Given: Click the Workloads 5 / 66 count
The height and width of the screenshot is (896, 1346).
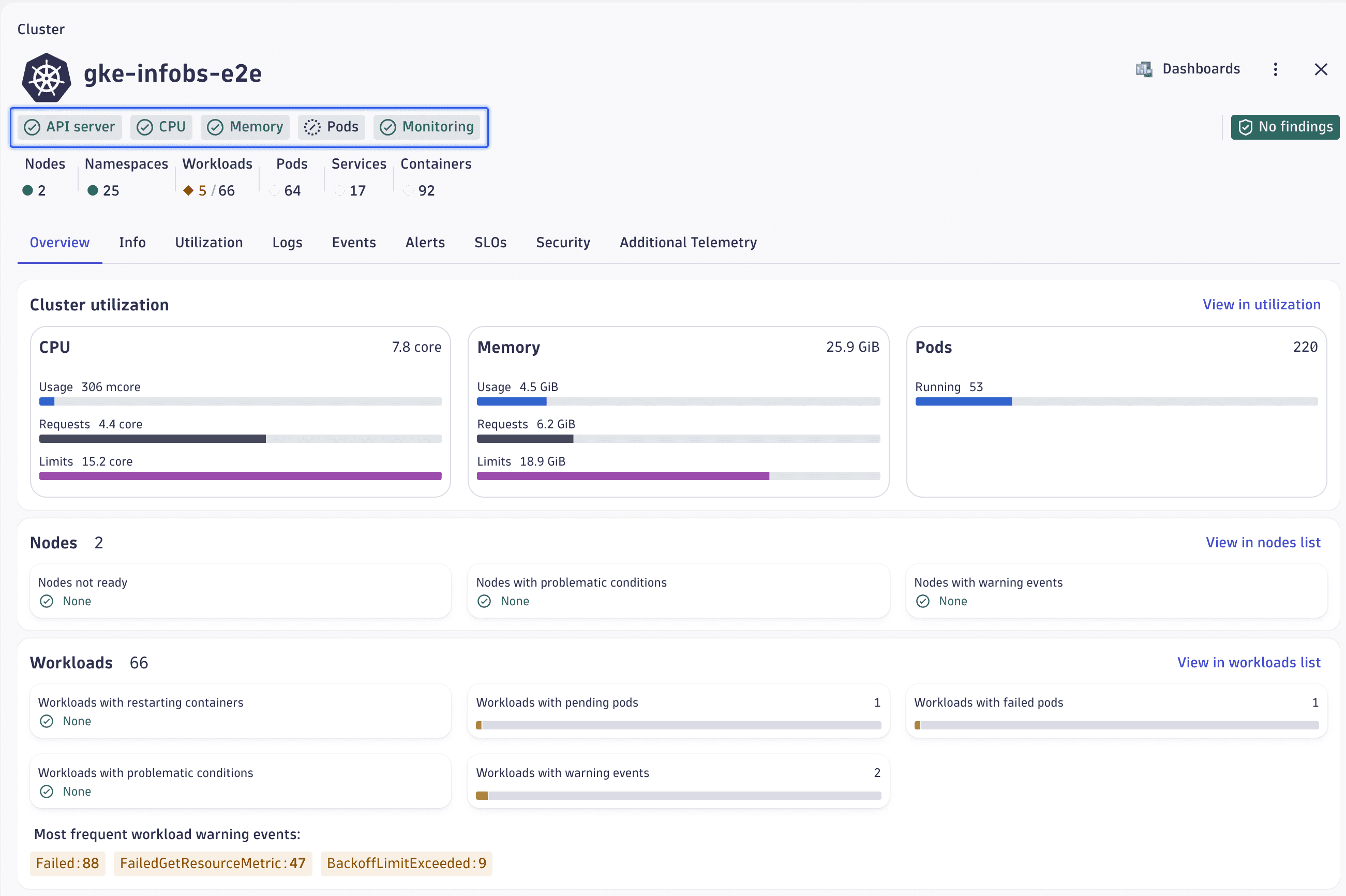Looking at the screenshot, I should click(x=217, y=190).
